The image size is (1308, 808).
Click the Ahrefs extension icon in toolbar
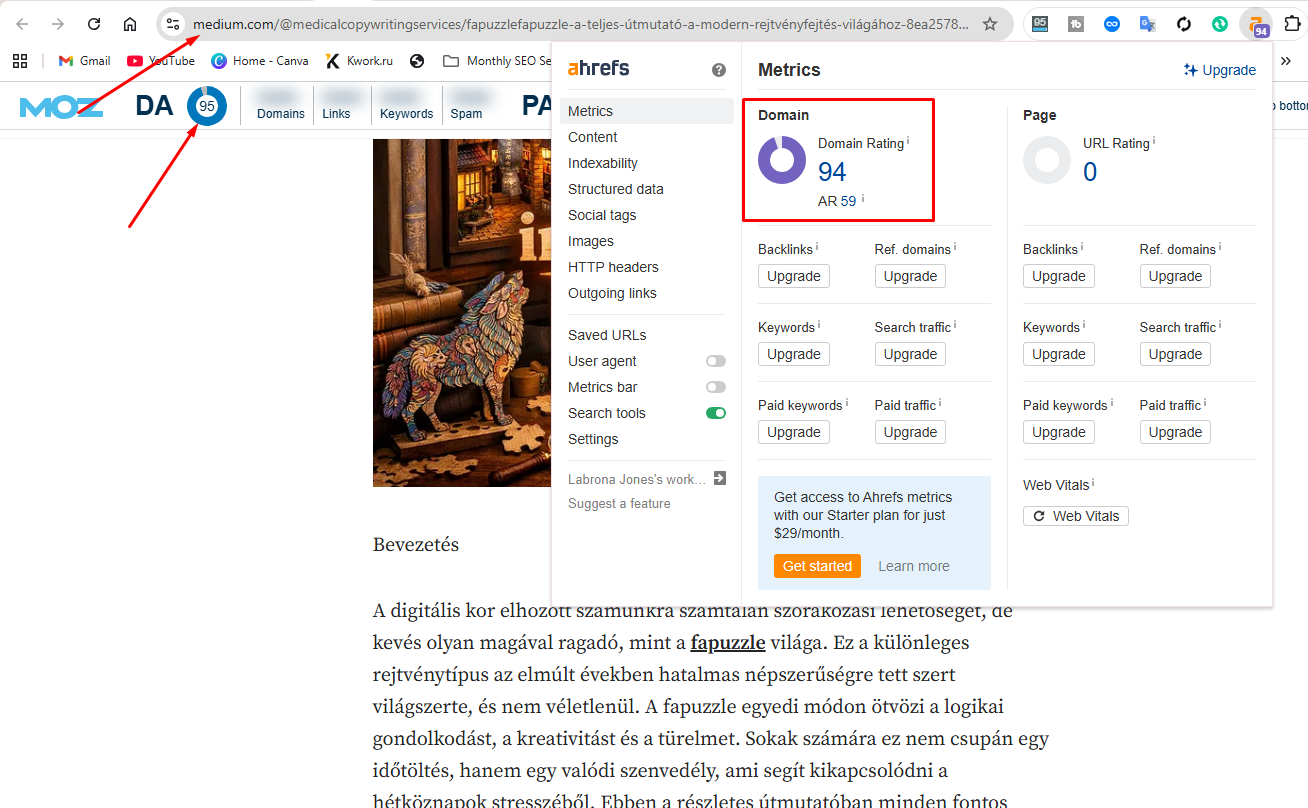pyautogui.click(x=1256, y=24)
